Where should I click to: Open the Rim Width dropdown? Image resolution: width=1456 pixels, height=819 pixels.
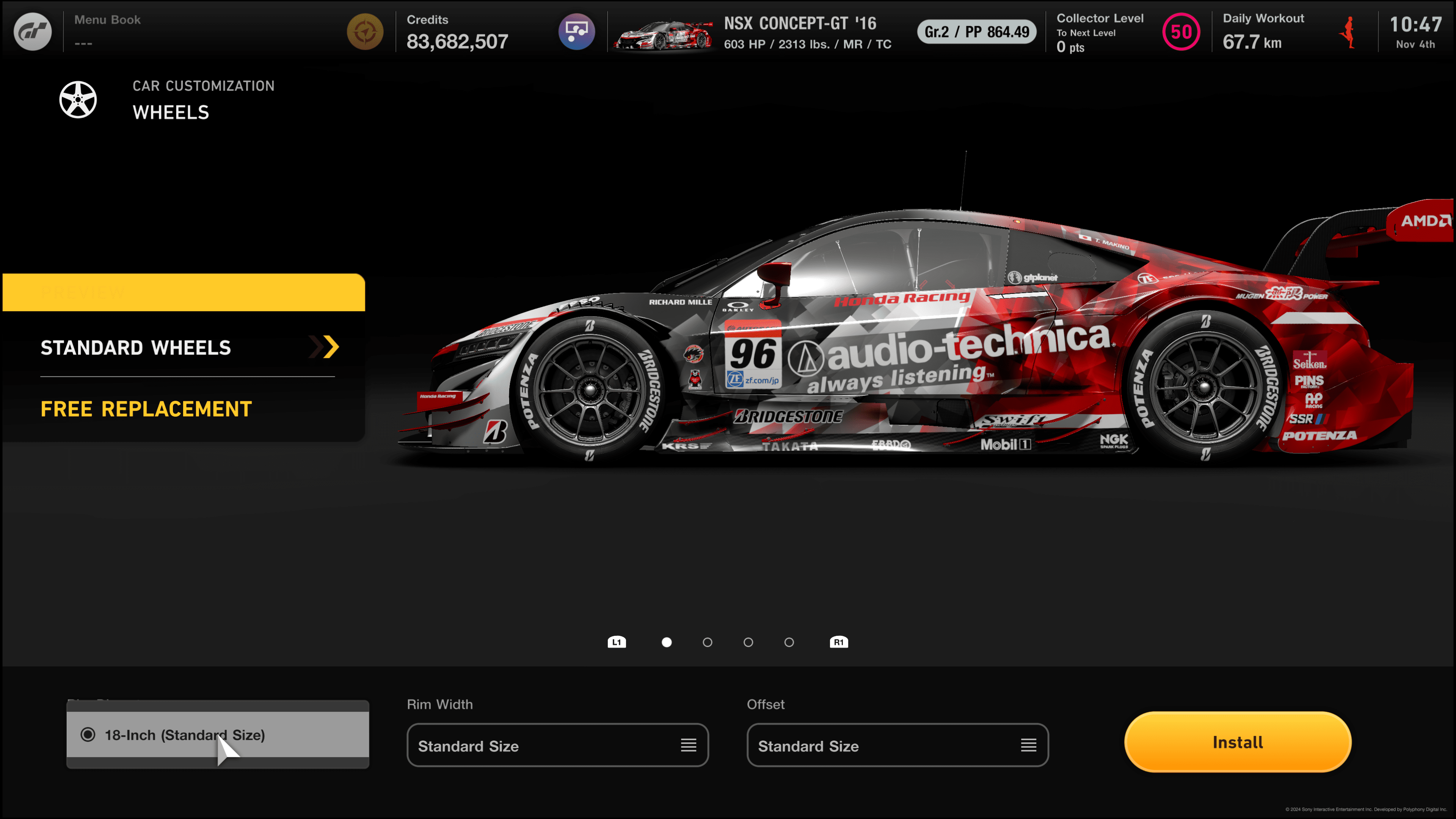coord(557,745)
